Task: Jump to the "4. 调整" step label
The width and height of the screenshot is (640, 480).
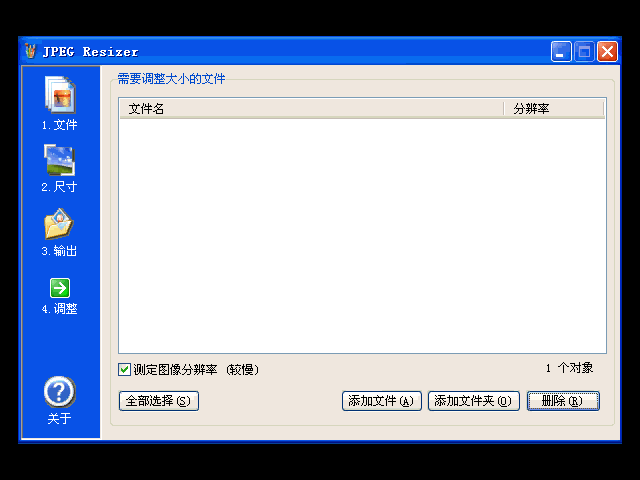Action: (59, 309)
